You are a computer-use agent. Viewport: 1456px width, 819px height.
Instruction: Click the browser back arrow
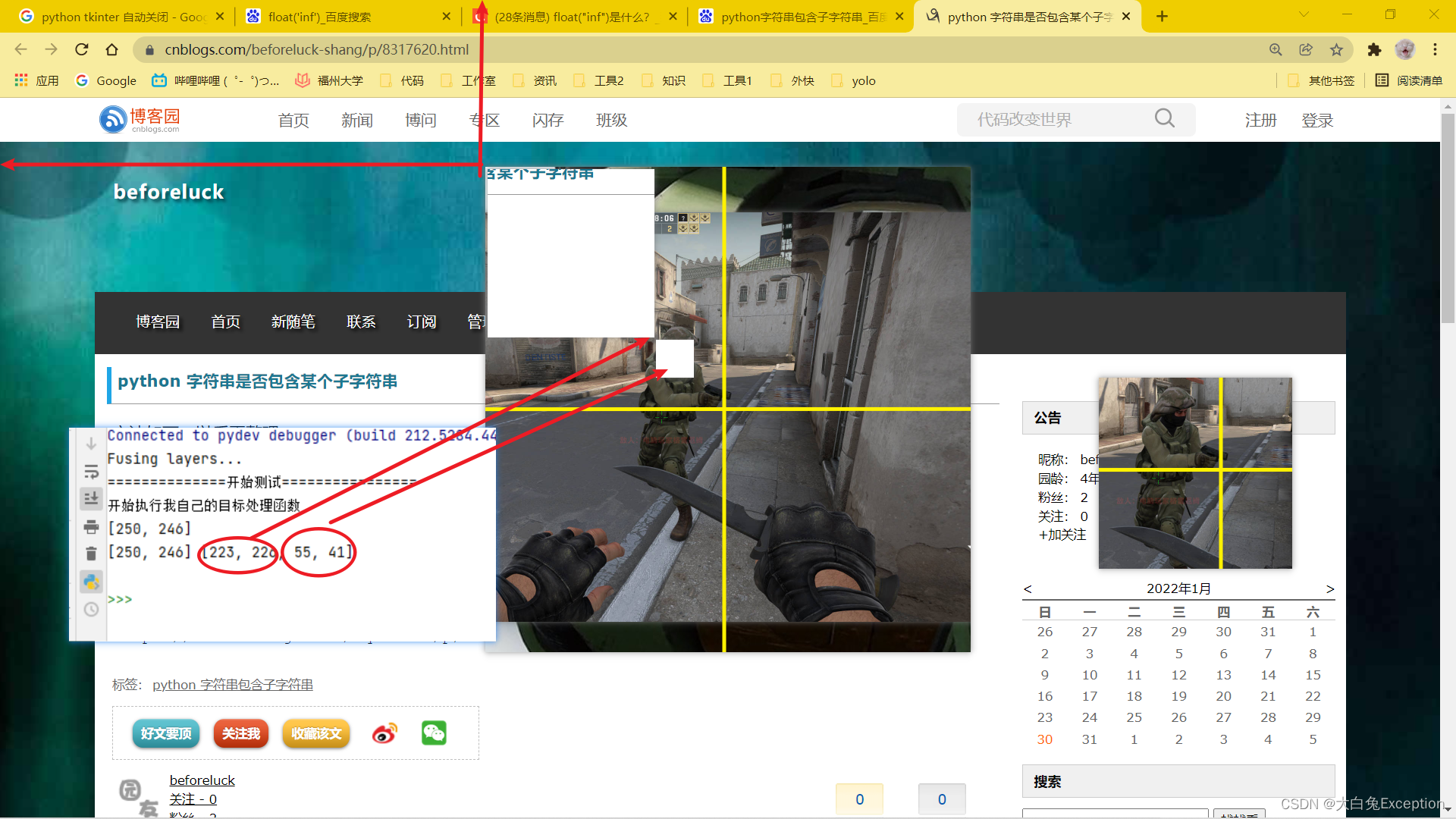click(20, 49)
